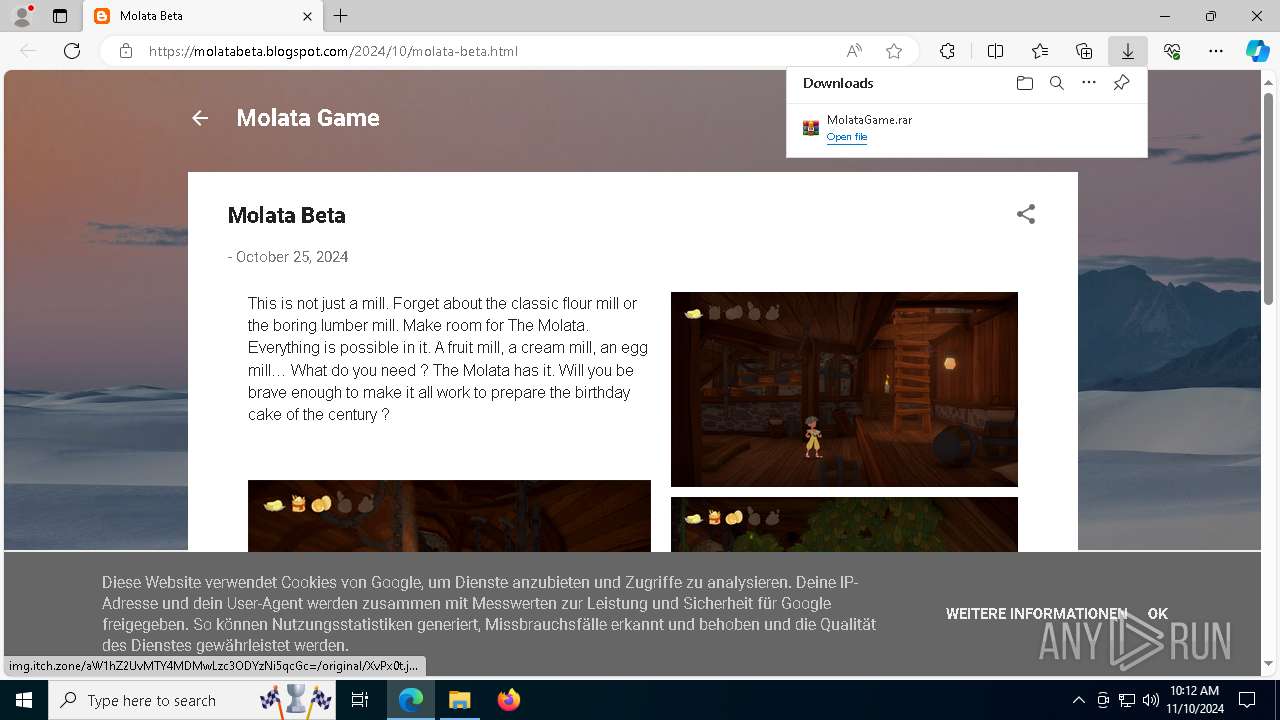The width and height of the screenshot is (1280, 720).
Task: Open the taskbar clock and date
Action: 1194,700
